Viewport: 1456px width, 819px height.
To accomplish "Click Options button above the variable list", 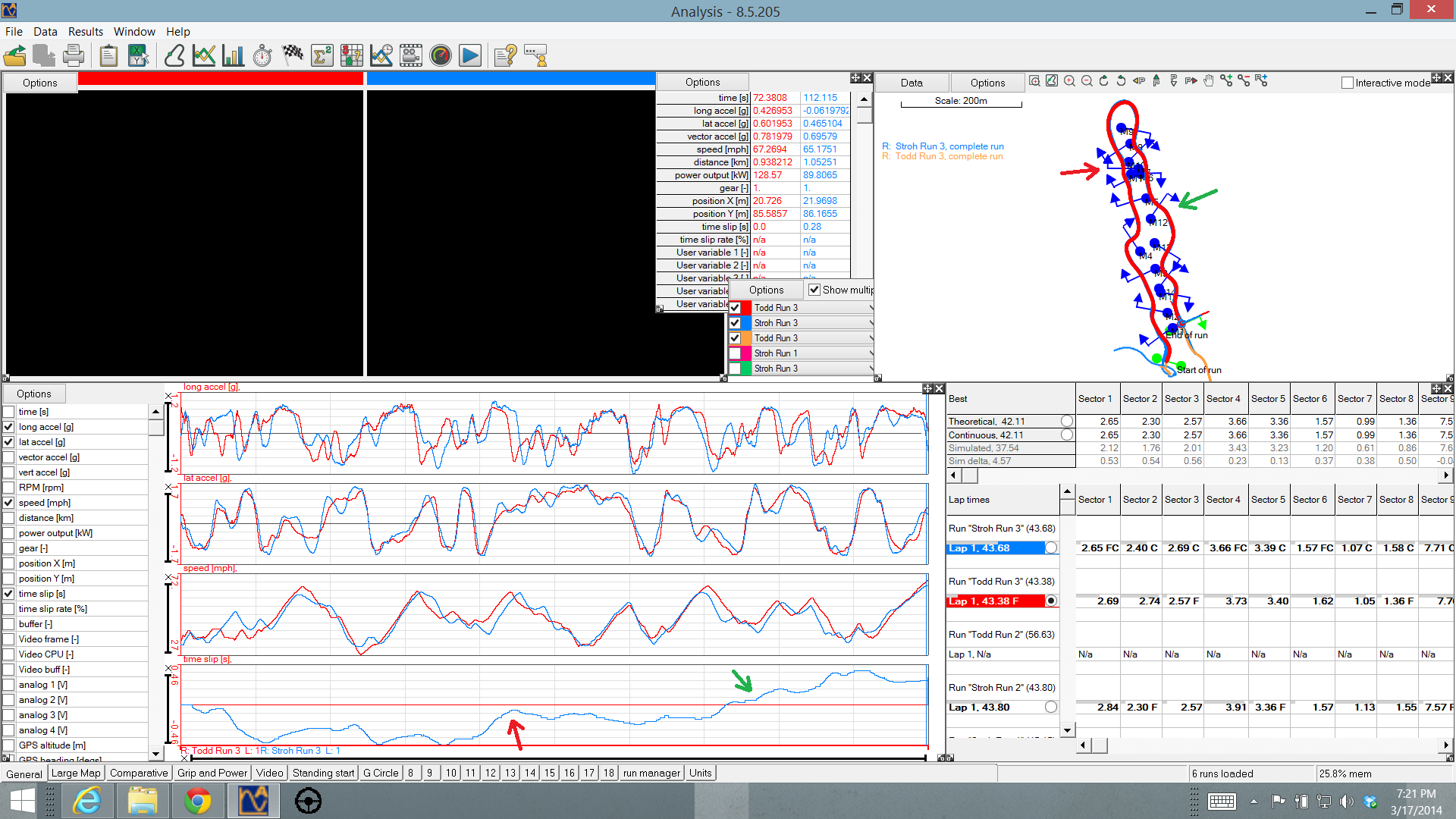I will coord(34,394).
